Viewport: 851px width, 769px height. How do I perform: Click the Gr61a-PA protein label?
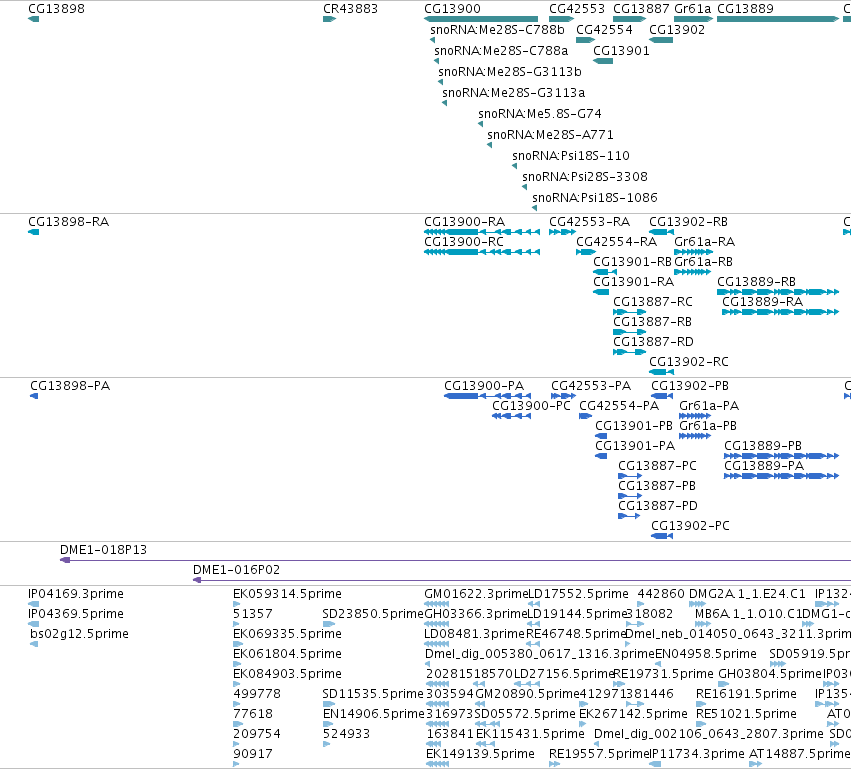pyautogui.click(x=709, y=406)
